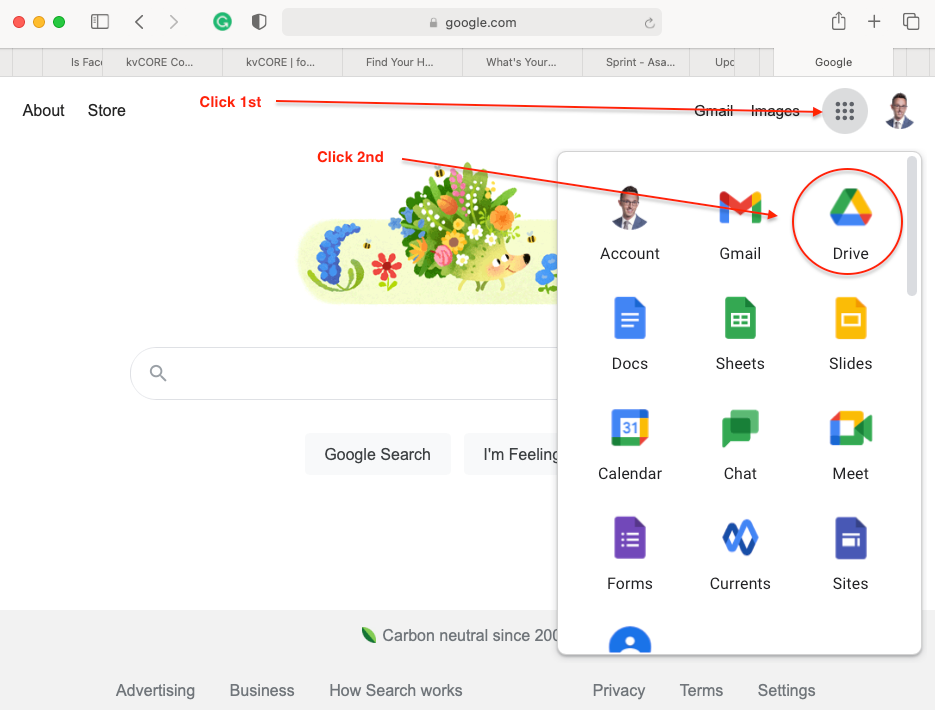
Task: Switch to the 'What's Your...' tab
Action: click(x=522, y=62)
